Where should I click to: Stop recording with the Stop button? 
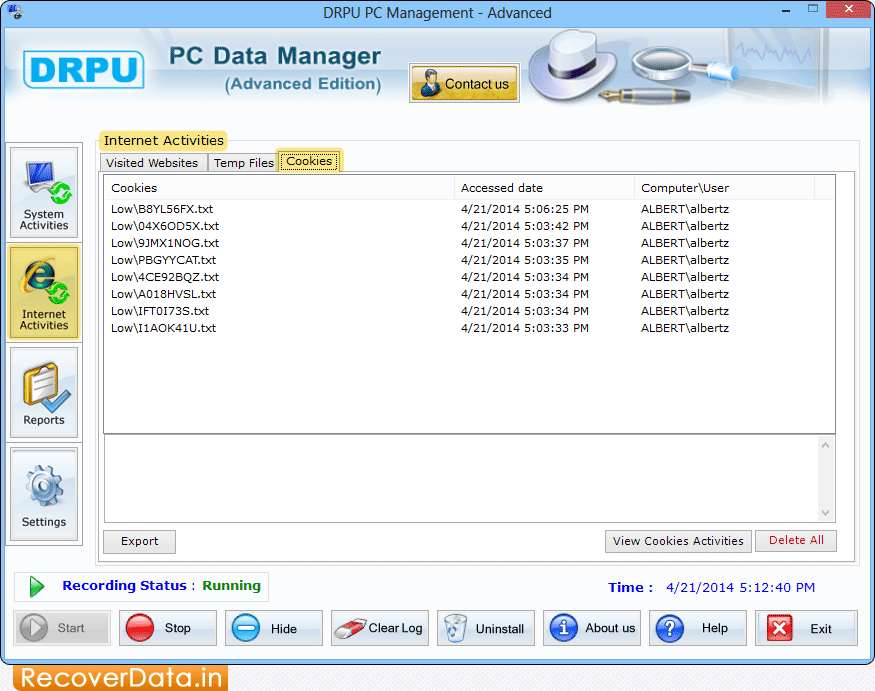[167, 628]
